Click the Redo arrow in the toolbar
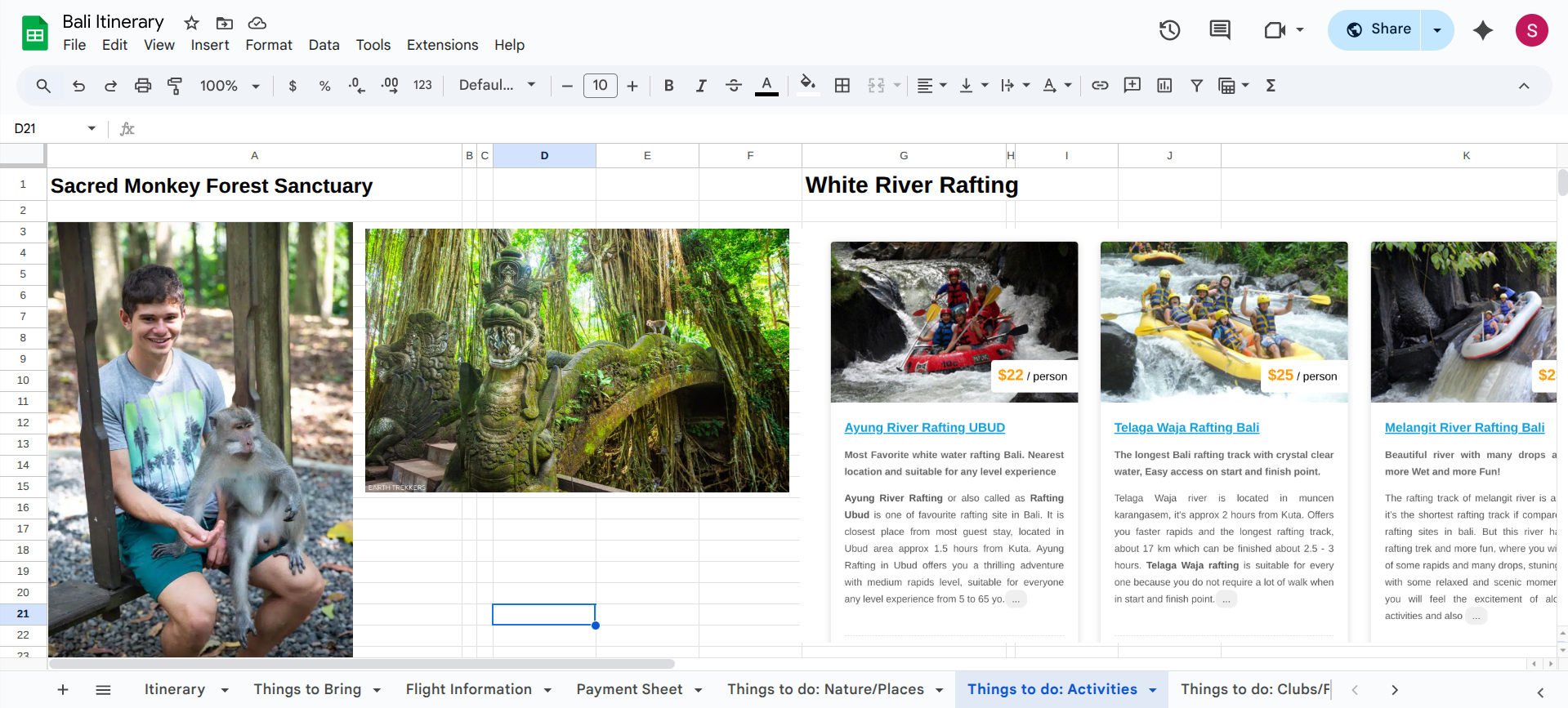The height and width of the screenshot is (708, 1568). point(110,86)
